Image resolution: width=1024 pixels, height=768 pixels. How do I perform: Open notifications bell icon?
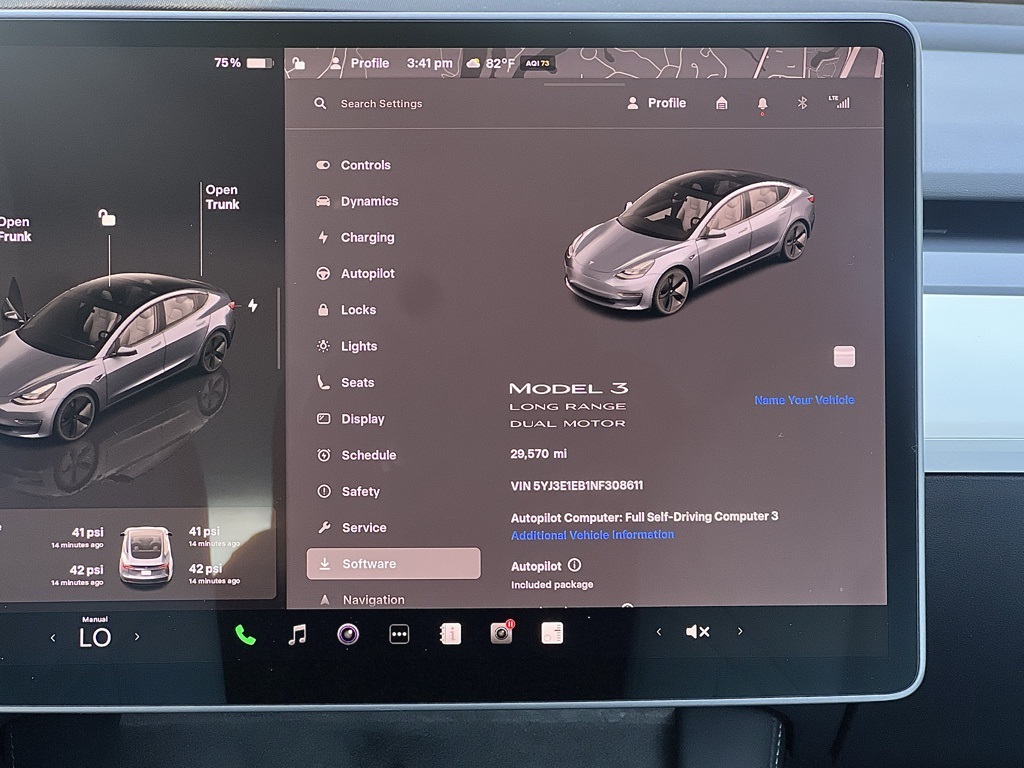(x=762, y=104)
